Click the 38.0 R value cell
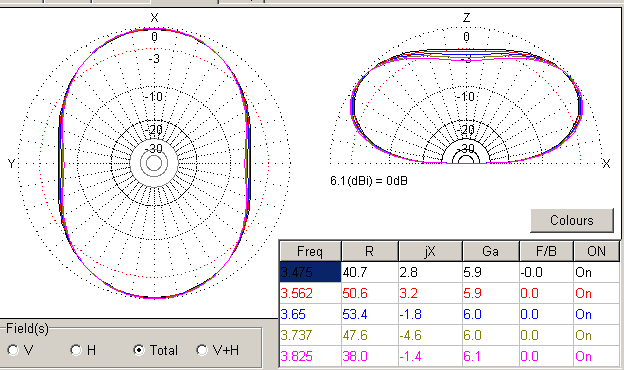The image size is (624, 370). click(370, 356)
